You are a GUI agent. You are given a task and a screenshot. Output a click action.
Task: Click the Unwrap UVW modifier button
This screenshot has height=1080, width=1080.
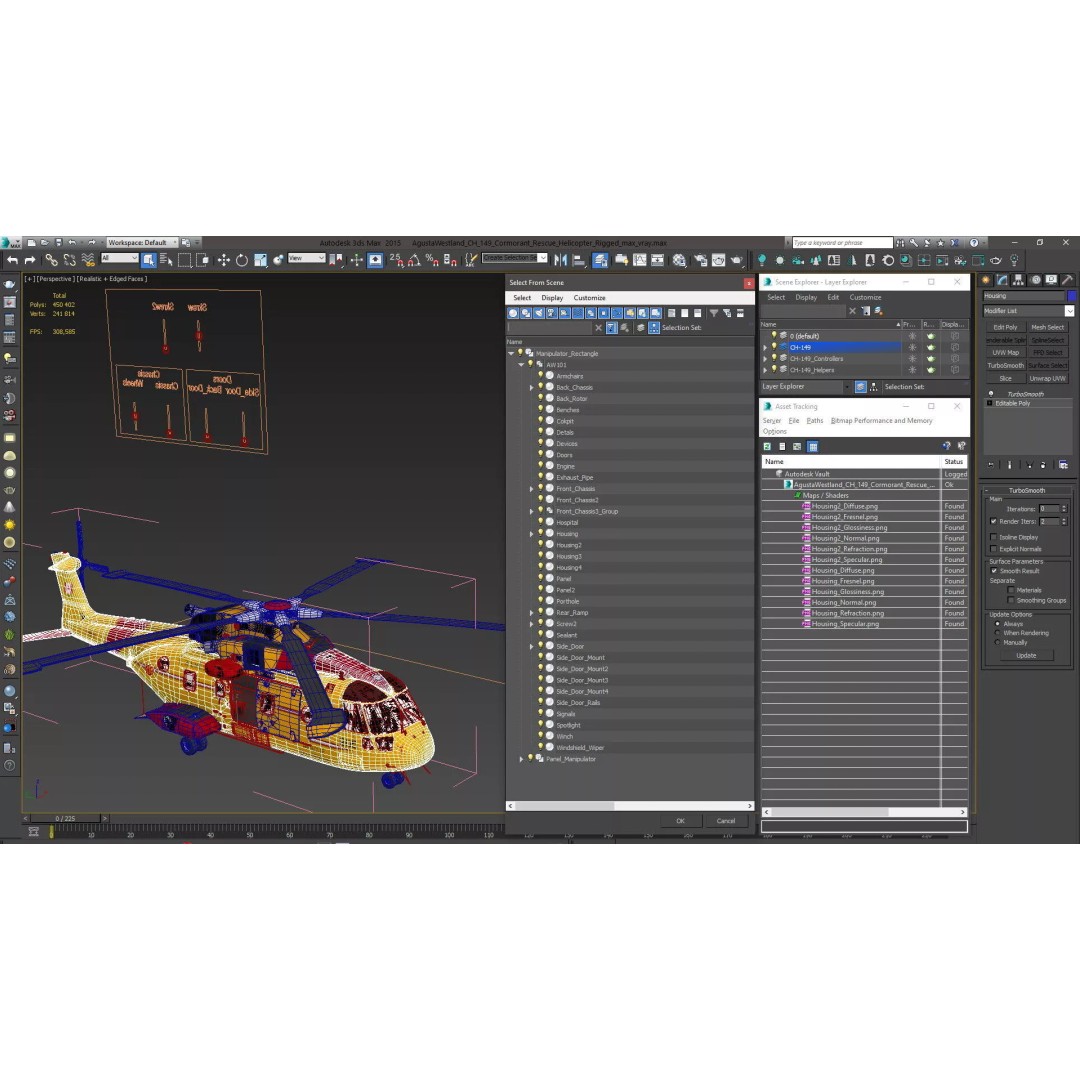coord(1048,378)
